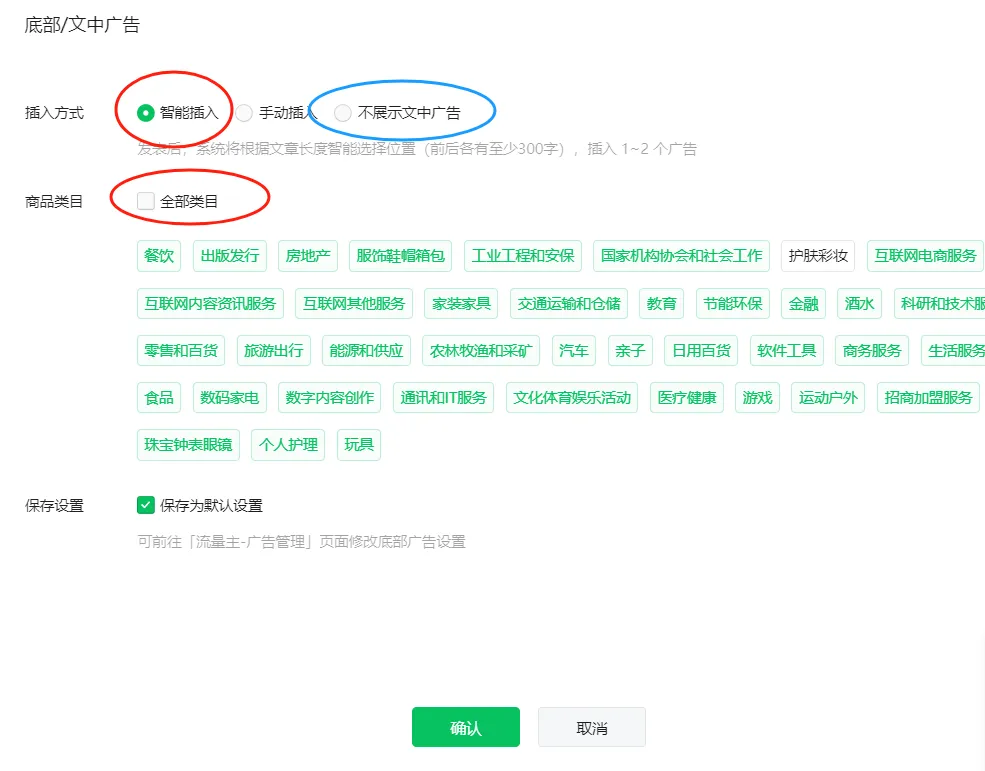Toggle the 互联网内容资讯服务 tag

tap(210, 303)
